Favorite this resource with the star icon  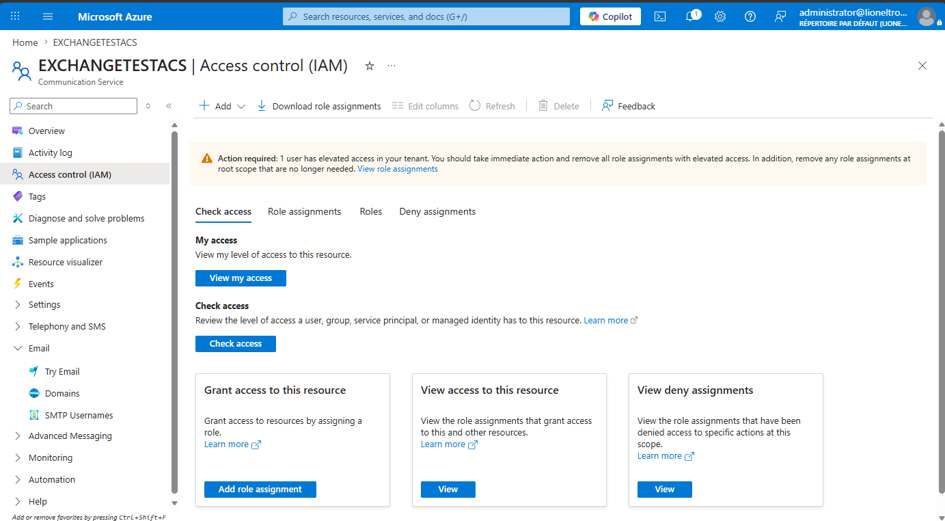tap(369, 66)
